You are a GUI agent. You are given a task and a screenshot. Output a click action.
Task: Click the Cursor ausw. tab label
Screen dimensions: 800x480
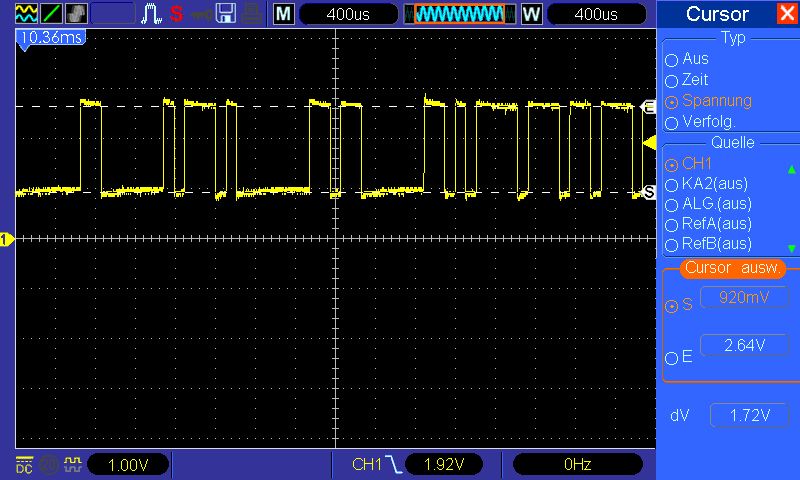point(732,269)
